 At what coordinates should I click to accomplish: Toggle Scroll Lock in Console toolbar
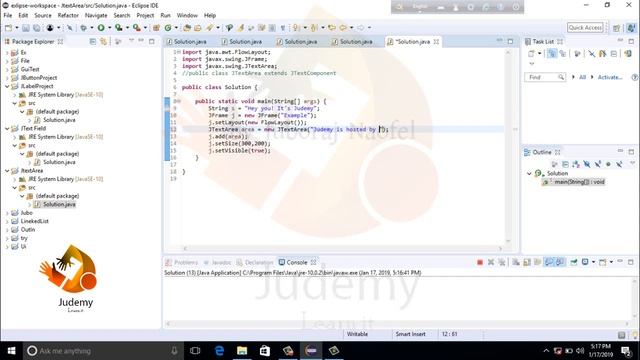(527, 262)
